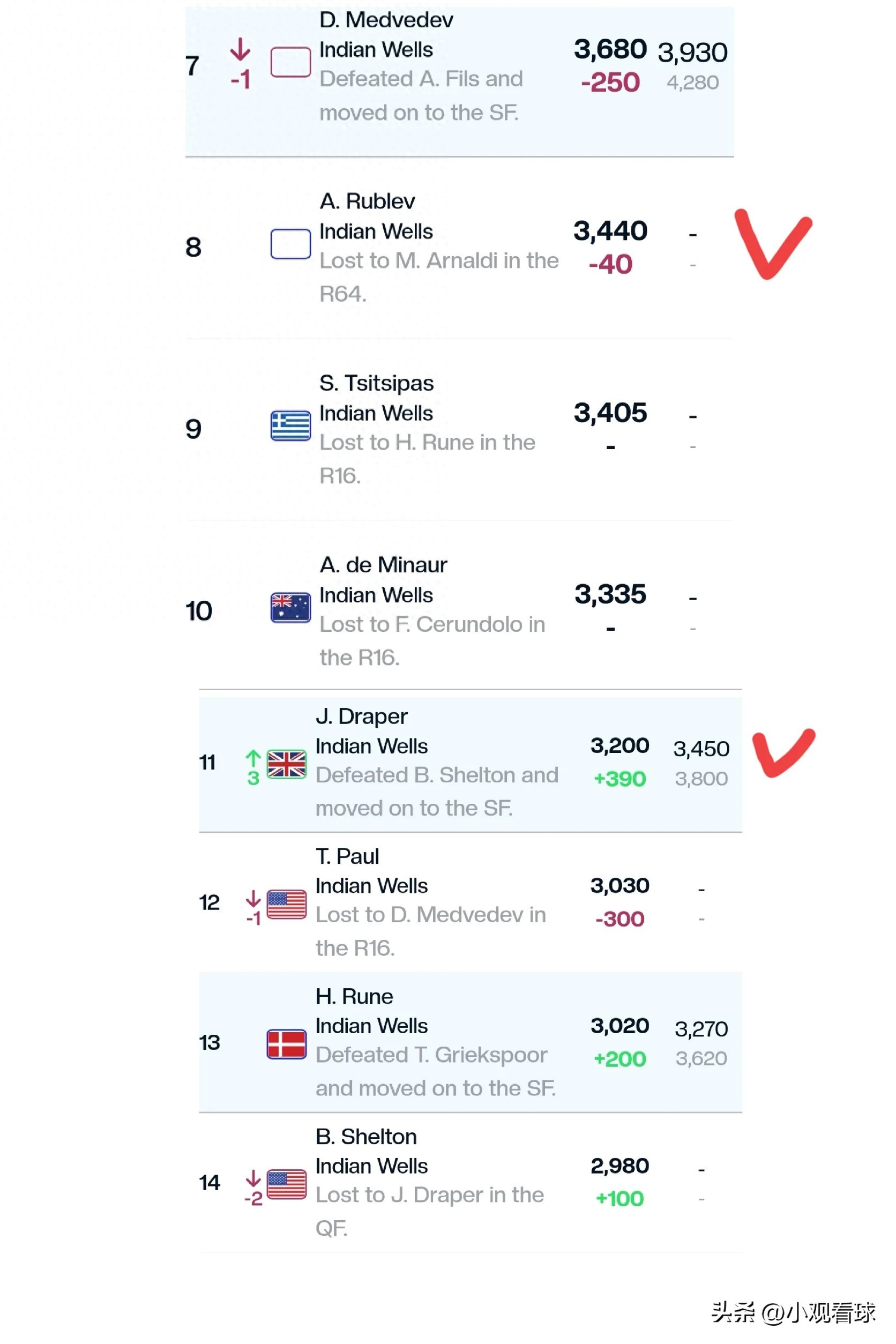Viewport: 896px width, 1344px height.
Task: Click Rune's projected 3,270 points
Action: [x=701, y=1028]
